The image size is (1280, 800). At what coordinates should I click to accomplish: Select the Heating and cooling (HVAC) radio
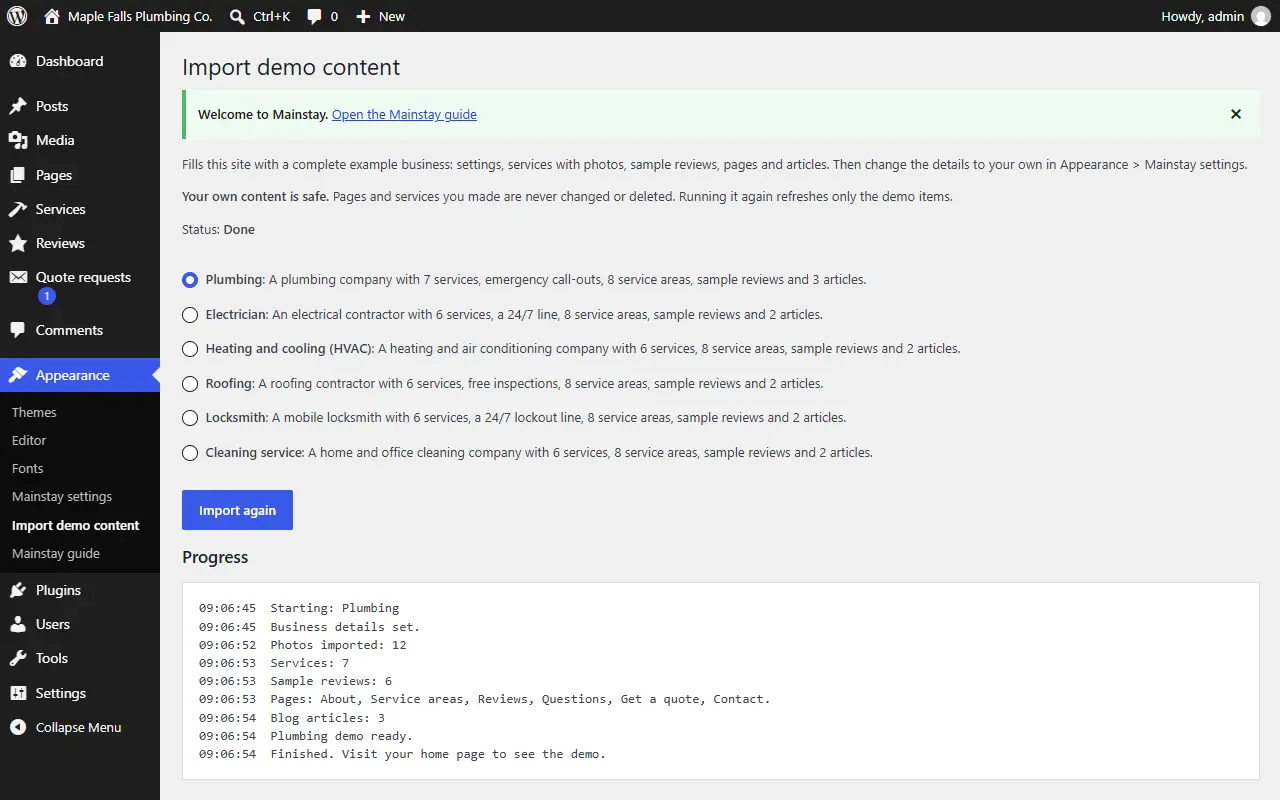point(190,349)
